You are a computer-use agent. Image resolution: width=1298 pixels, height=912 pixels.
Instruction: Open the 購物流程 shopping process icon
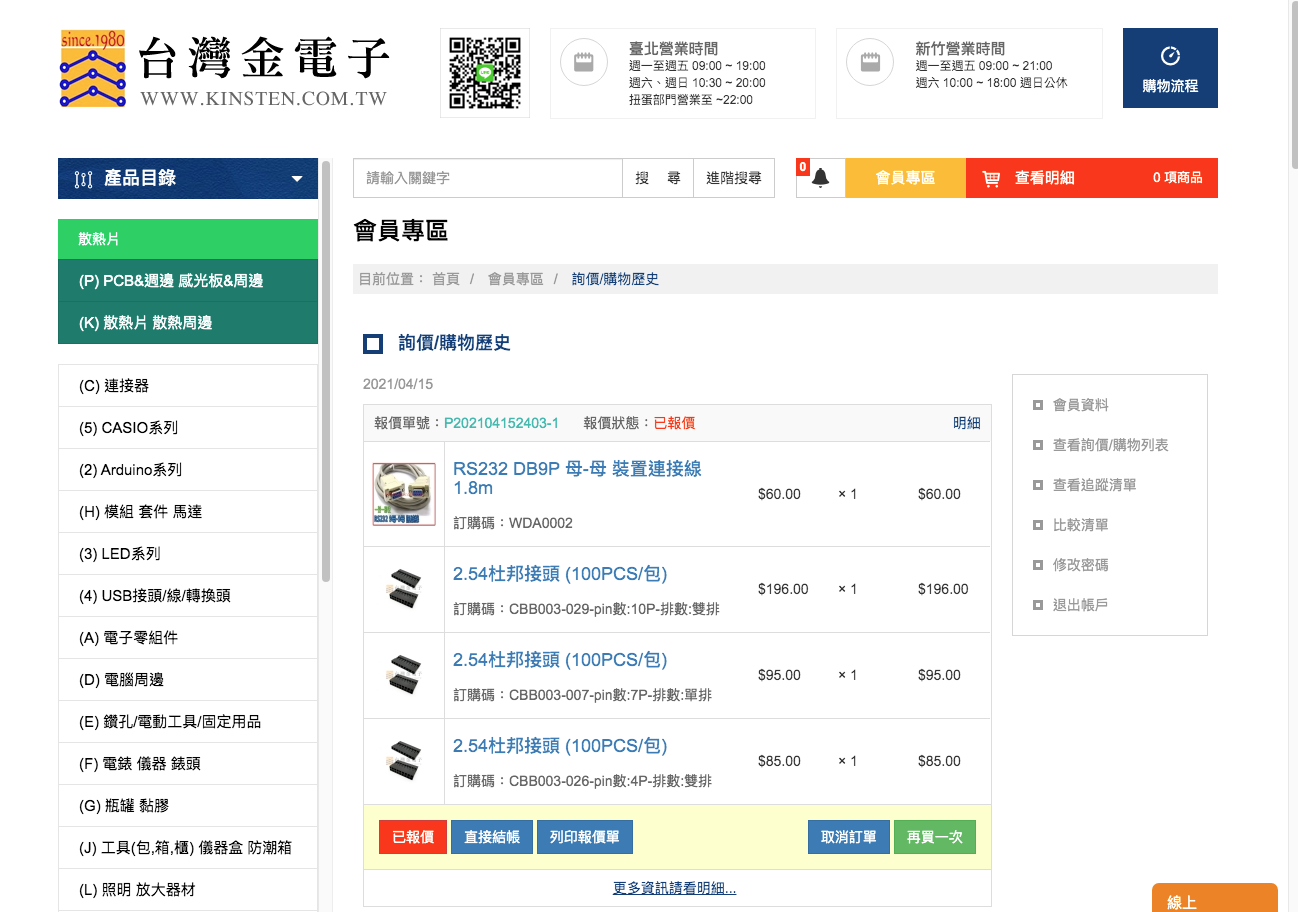coord(1170,57)
